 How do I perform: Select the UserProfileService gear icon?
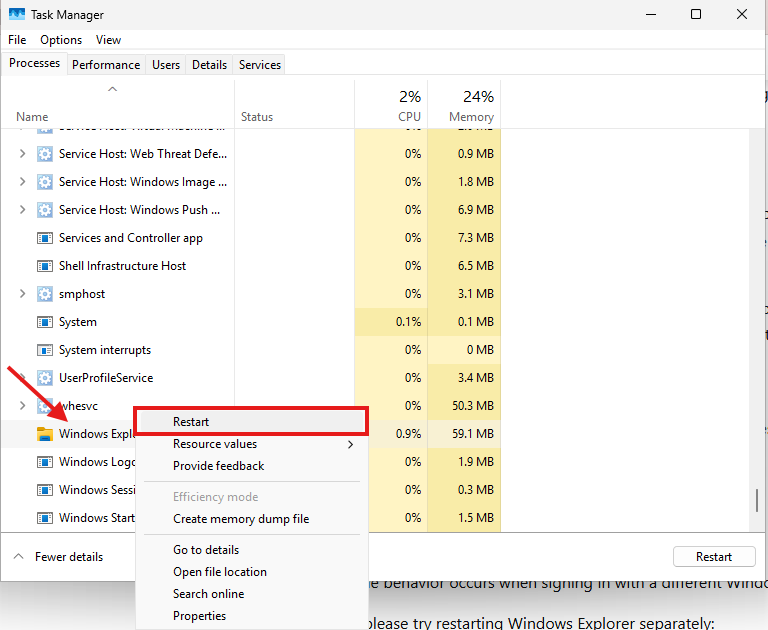(45, 378)
